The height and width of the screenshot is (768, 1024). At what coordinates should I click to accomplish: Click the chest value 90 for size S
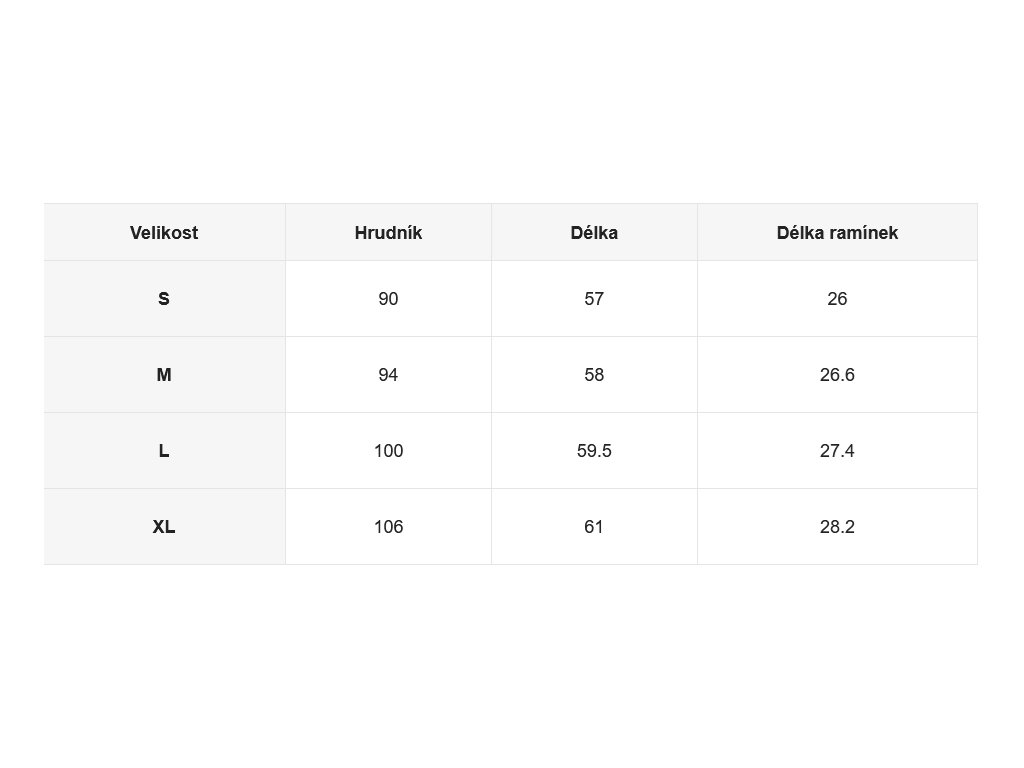(388, 298)
